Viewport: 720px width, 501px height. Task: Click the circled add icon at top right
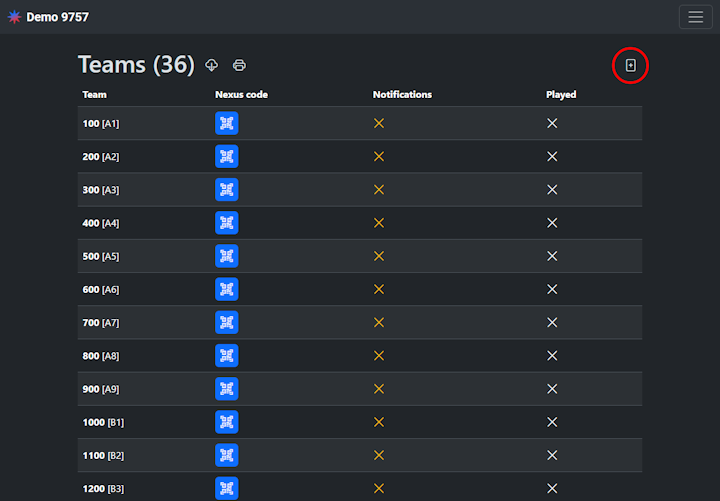tap(630, 66)
